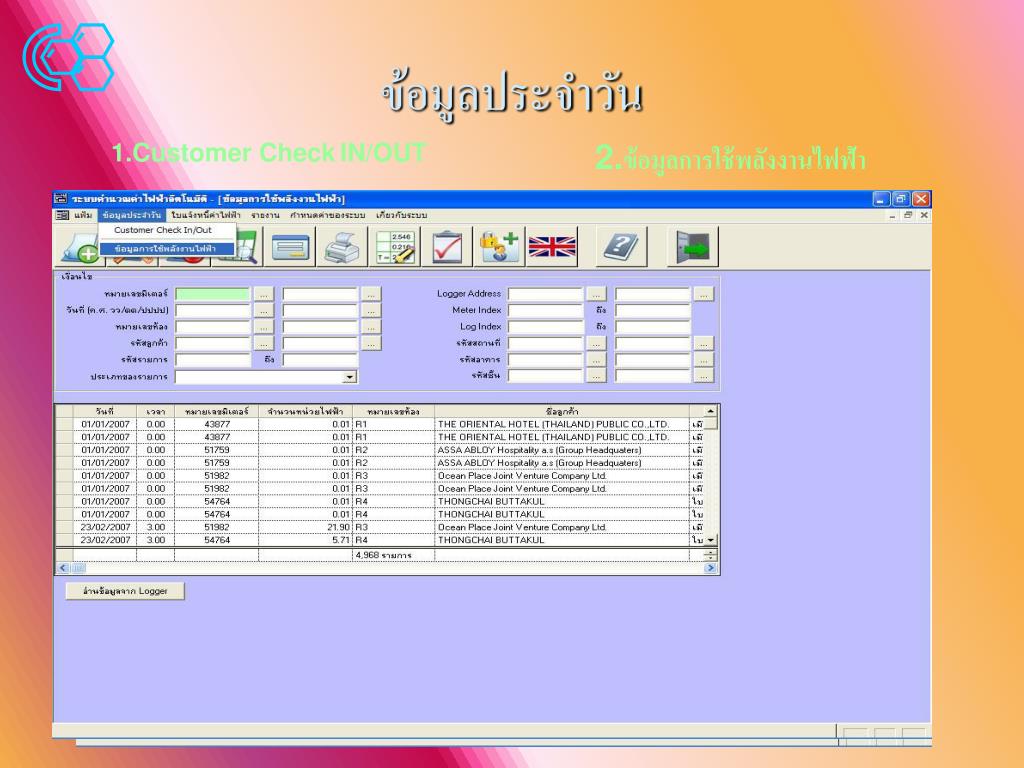
Task: Click the exit door toolbar icon
Action: coord(693,248)
